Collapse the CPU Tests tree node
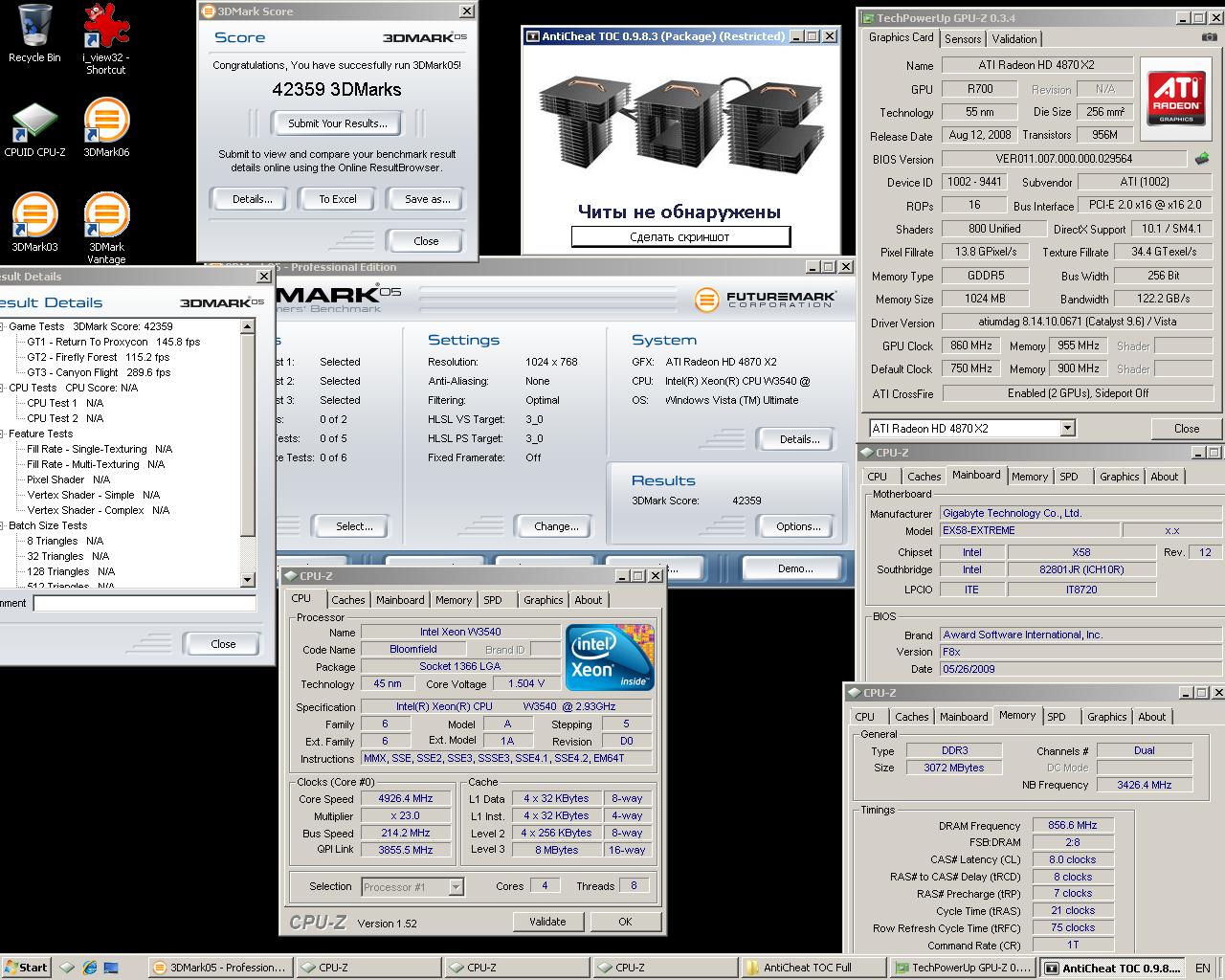Viewport: 1225px width, 980px height. [x=2, y=388]
